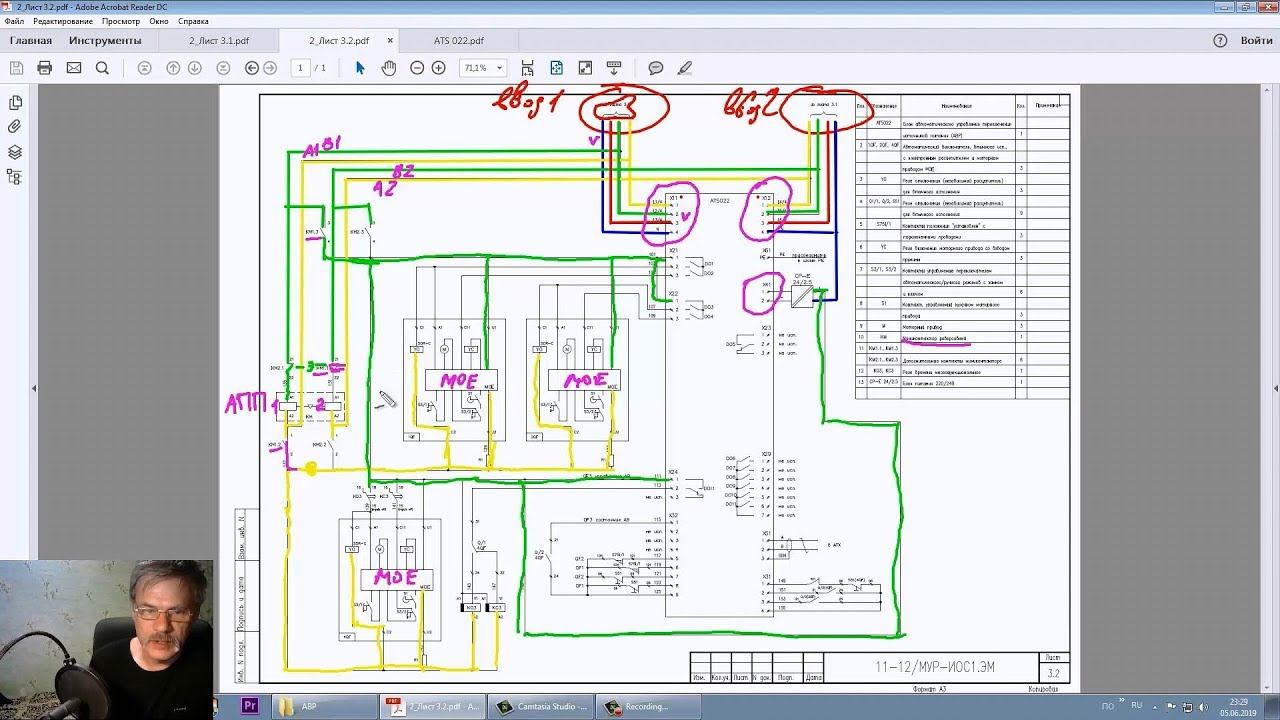Open the Recording taskbar button
This screenshot has width=1280, height=720.
[649, 706]
